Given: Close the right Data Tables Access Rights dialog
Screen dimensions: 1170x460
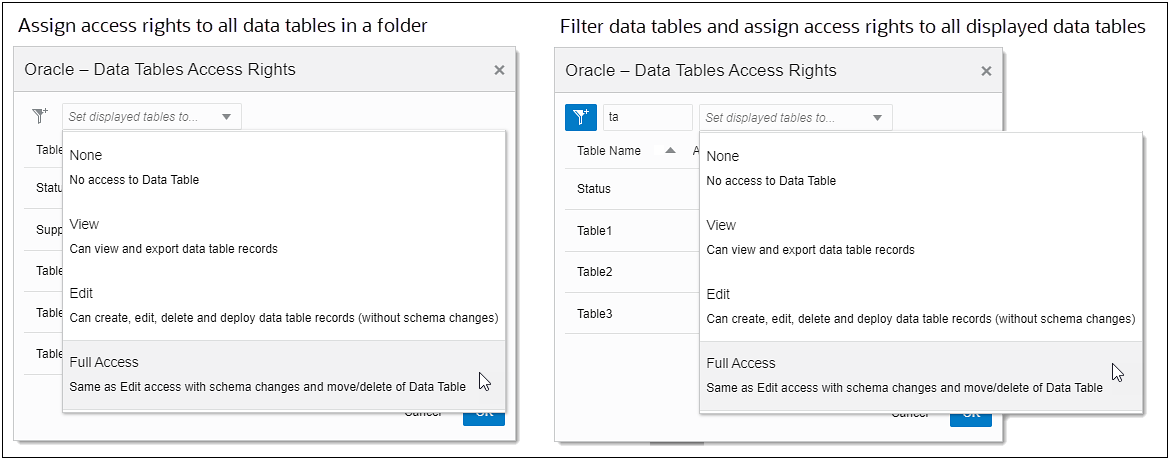Looking at the screenshot, I should (x=986, y=71).
